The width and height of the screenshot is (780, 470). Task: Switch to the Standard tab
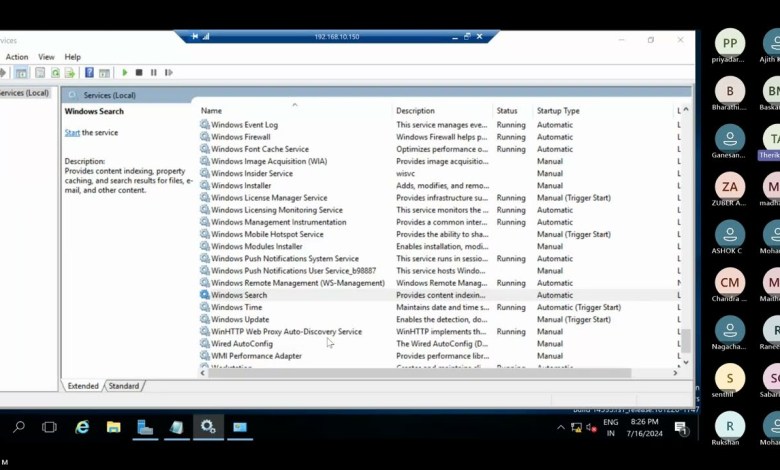click(x=124, y=386)
